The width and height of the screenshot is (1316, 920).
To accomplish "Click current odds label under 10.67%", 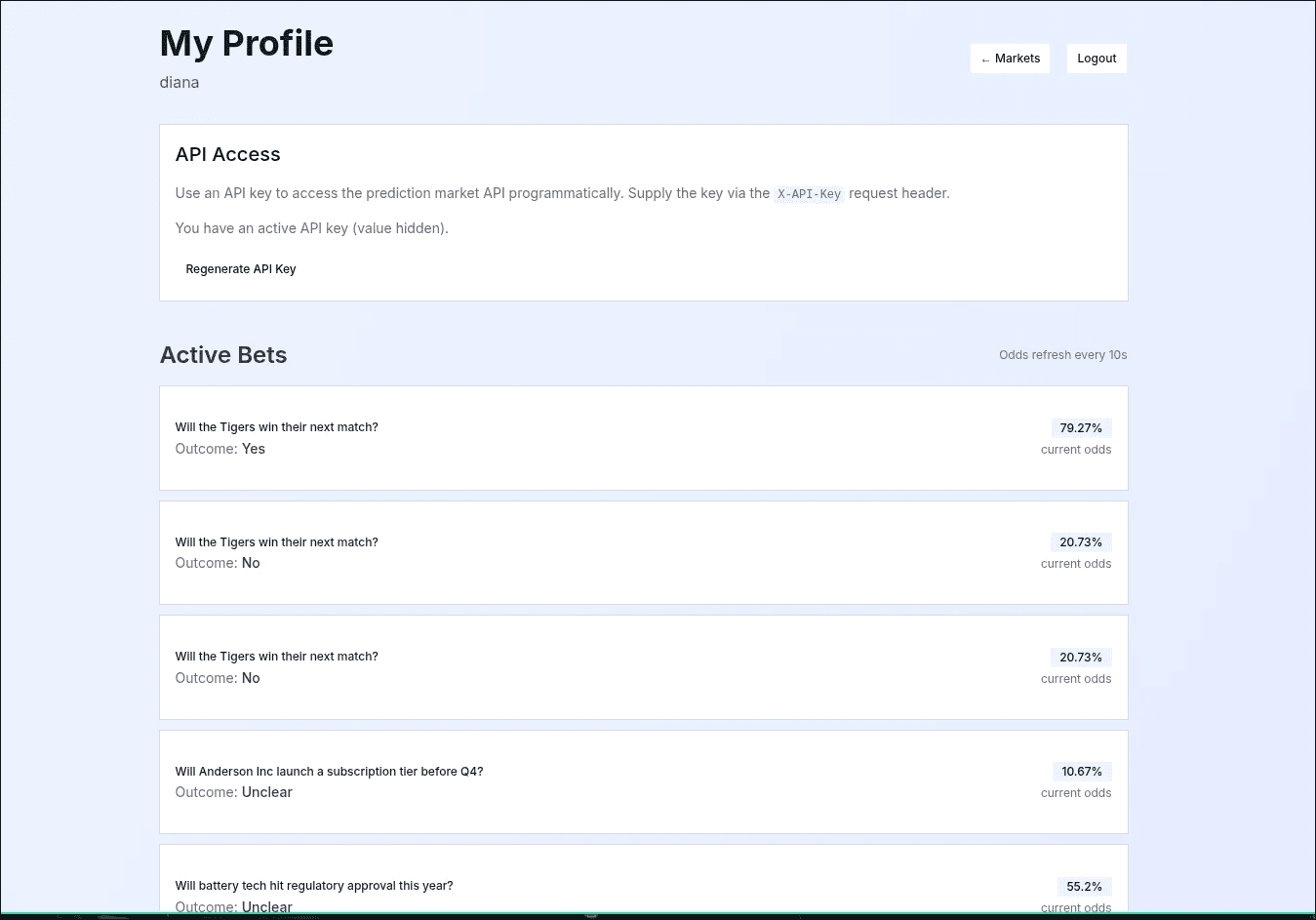I will click(1076, 793).
